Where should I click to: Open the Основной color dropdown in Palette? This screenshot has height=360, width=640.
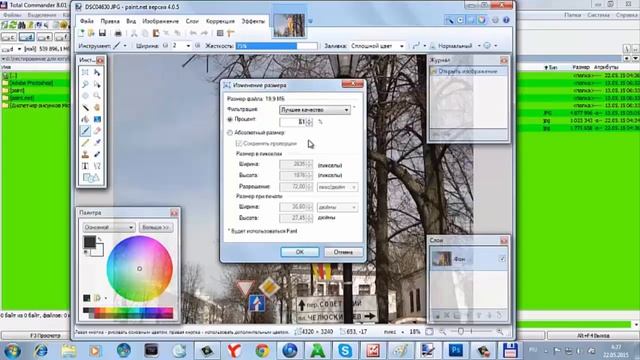click(x=109, y=227)
